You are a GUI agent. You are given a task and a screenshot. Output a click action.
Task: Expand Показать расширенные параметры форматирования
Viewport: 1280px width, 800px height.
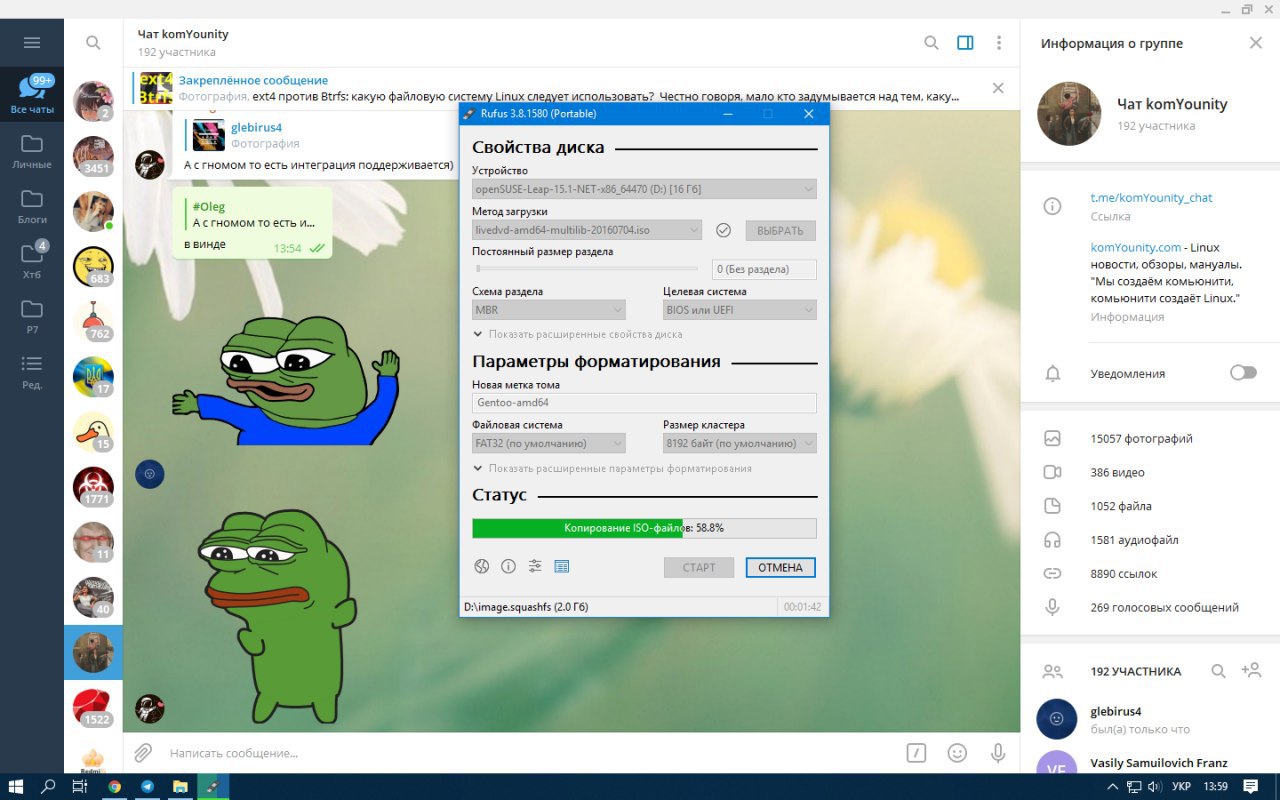point(613,468)
